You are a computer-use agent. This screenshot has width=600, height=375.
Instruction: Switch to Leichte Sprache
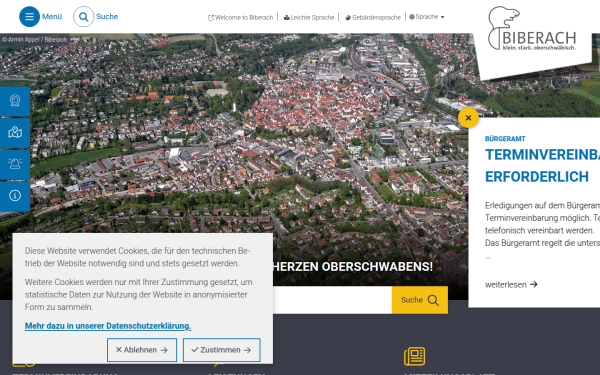click(x=309, y=17)
